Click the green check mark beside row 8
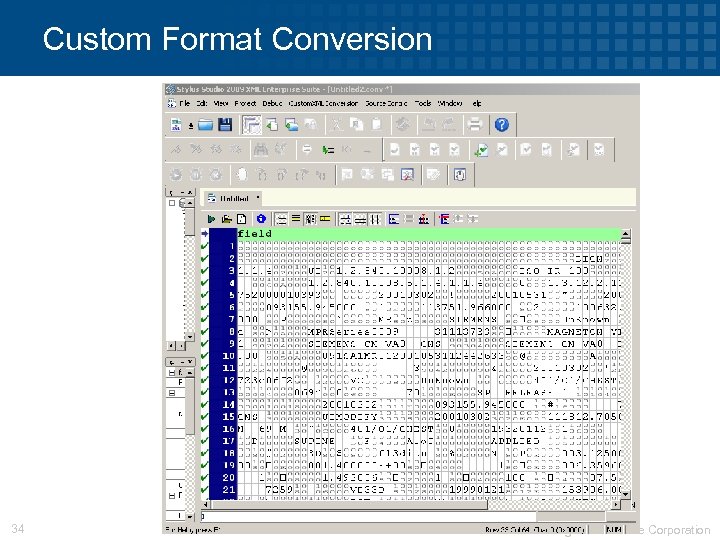The height and width of the screenshot is (540, 720). 205,331
